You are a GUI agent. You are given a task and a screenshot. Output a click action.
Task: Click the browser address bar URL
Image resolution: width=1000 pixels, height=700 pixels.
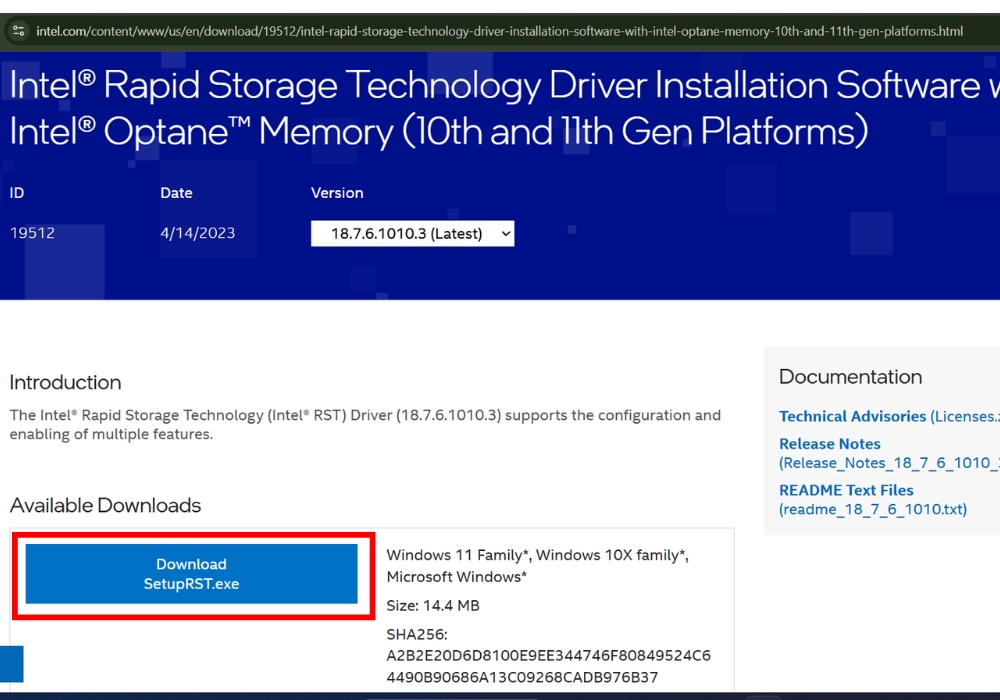pyautogui.click(x=499, y=31)
